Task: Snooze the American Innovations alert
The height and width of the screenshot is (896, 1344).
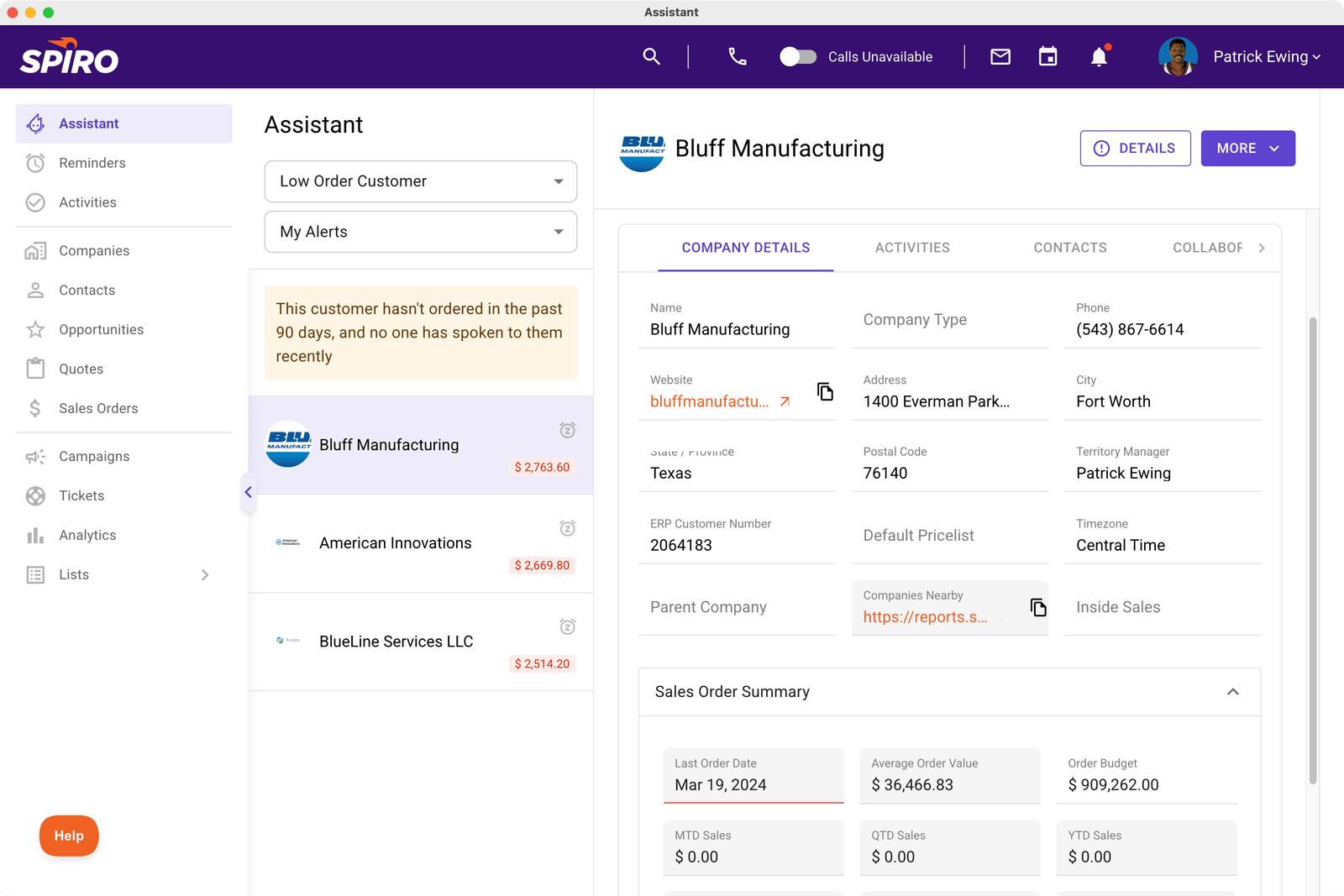Action: tap(568, 528)
